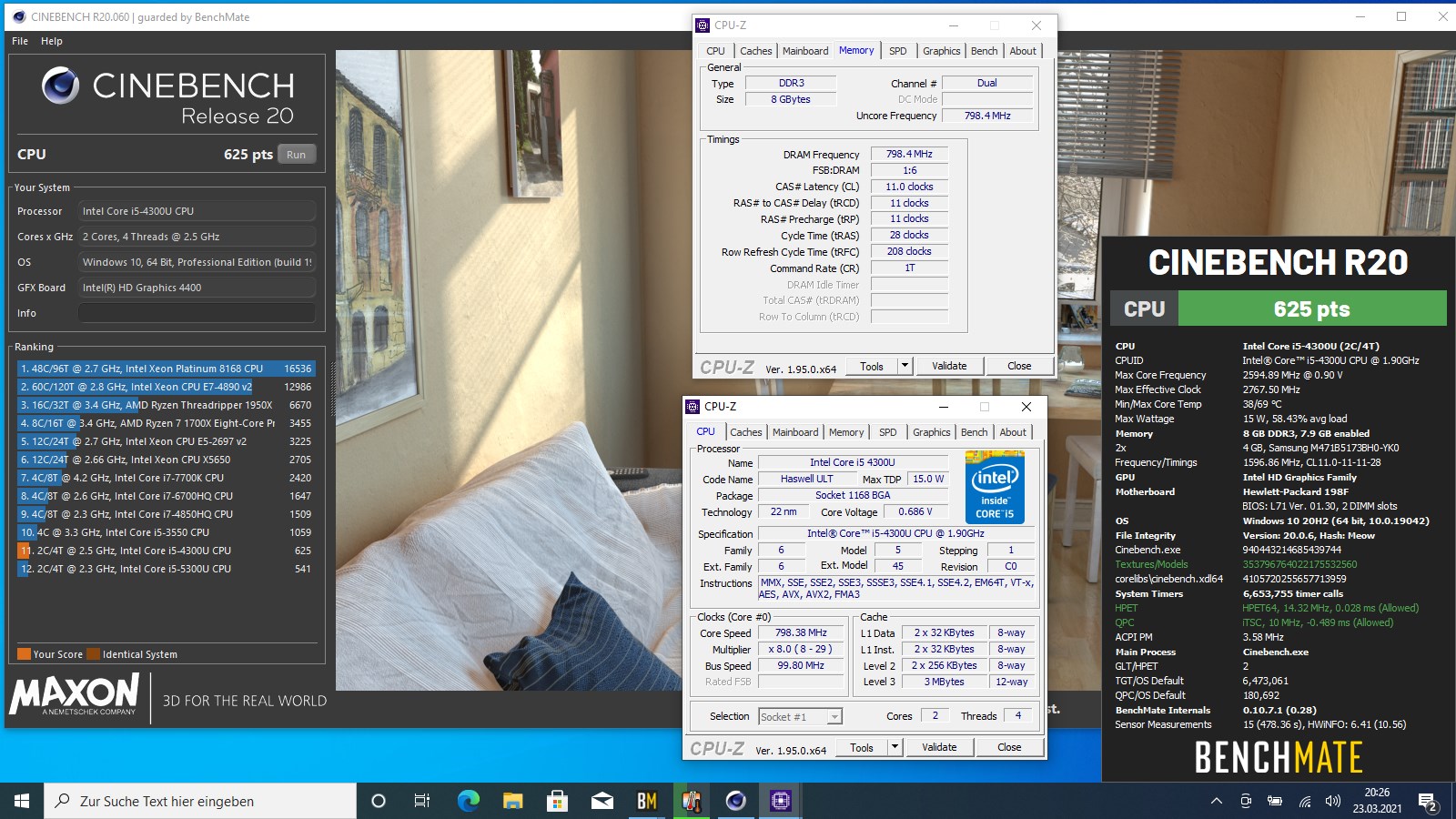The width and height of the screenshot is (1456, 819).
Task: Switch to Cinebench taskbar icon
Action: click(x=736, y=801)
